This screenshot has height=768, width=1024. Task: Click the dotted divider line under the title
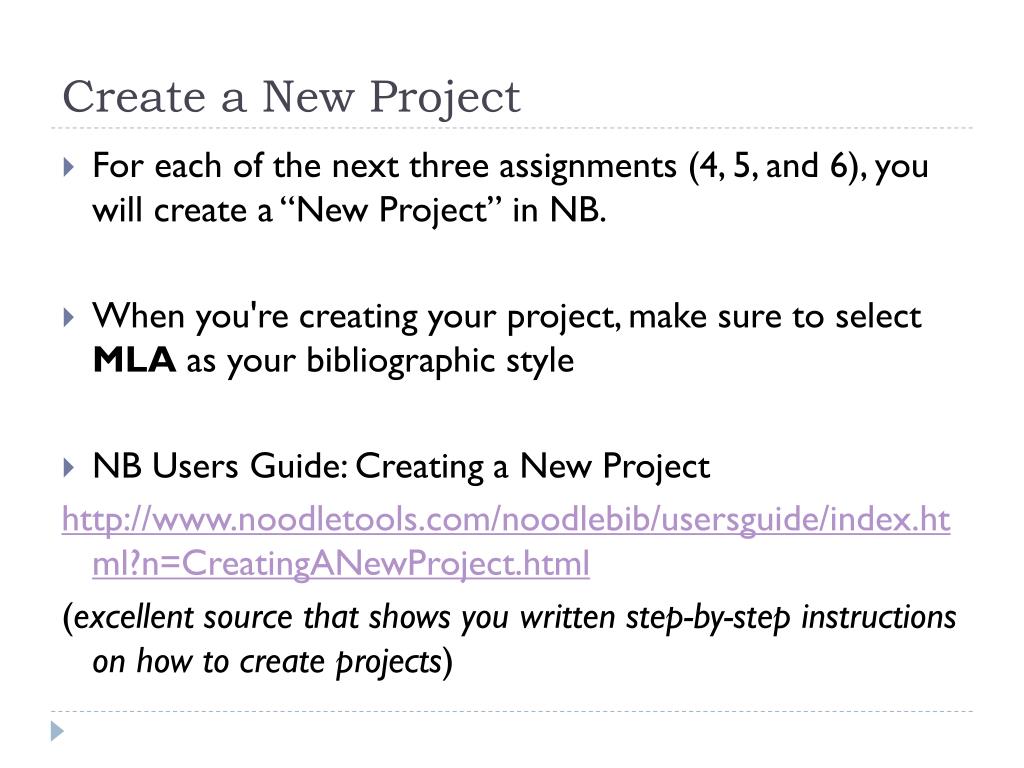pos(512,128)
